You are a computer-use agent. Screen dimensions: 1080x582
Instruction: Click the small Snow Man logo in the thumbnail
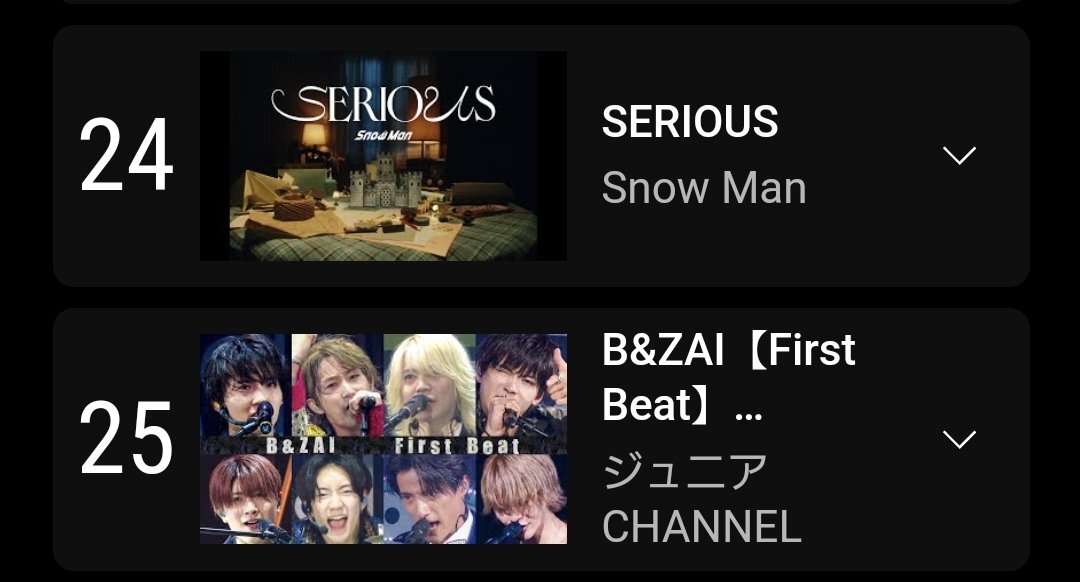pyautogui.click(x=383, y=136)
